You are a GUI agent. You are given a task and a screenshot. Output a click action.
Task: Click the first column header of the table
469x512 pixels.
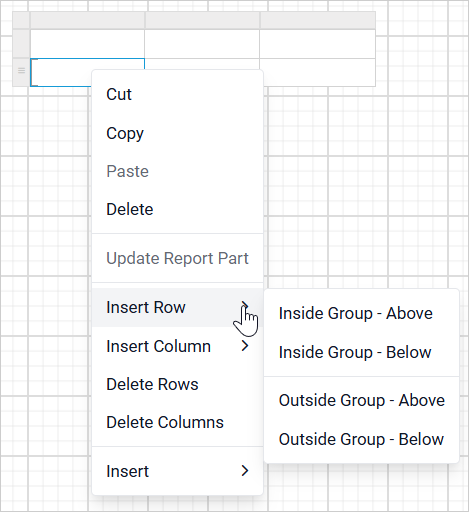87,20
